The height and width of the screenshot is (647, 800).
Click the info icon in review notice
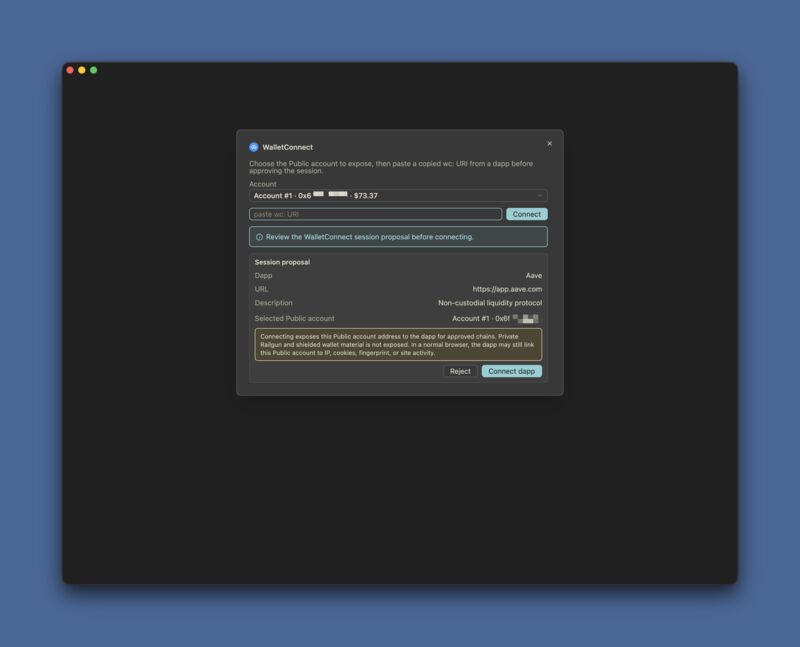click(259, 237)
